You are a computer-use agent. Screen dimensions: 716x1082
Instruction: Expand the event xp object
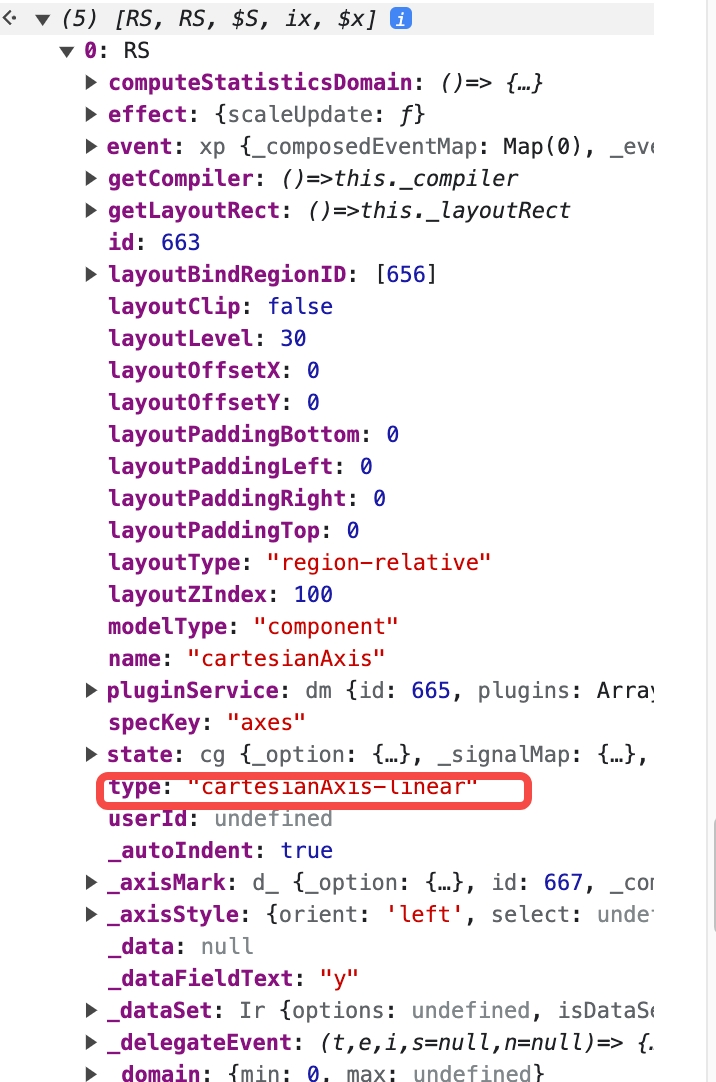click(x=91, y=146)
